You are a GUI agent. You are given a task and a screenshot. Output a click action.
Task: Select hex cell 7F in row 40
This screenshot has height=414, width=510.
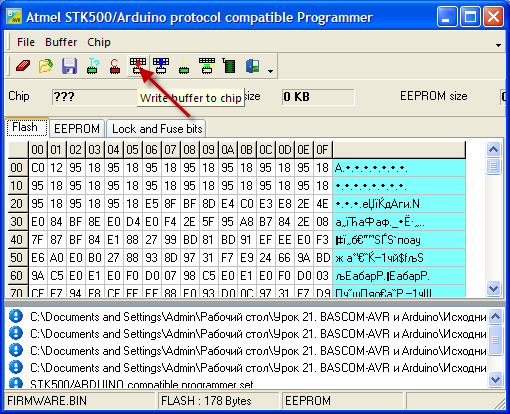38,240
